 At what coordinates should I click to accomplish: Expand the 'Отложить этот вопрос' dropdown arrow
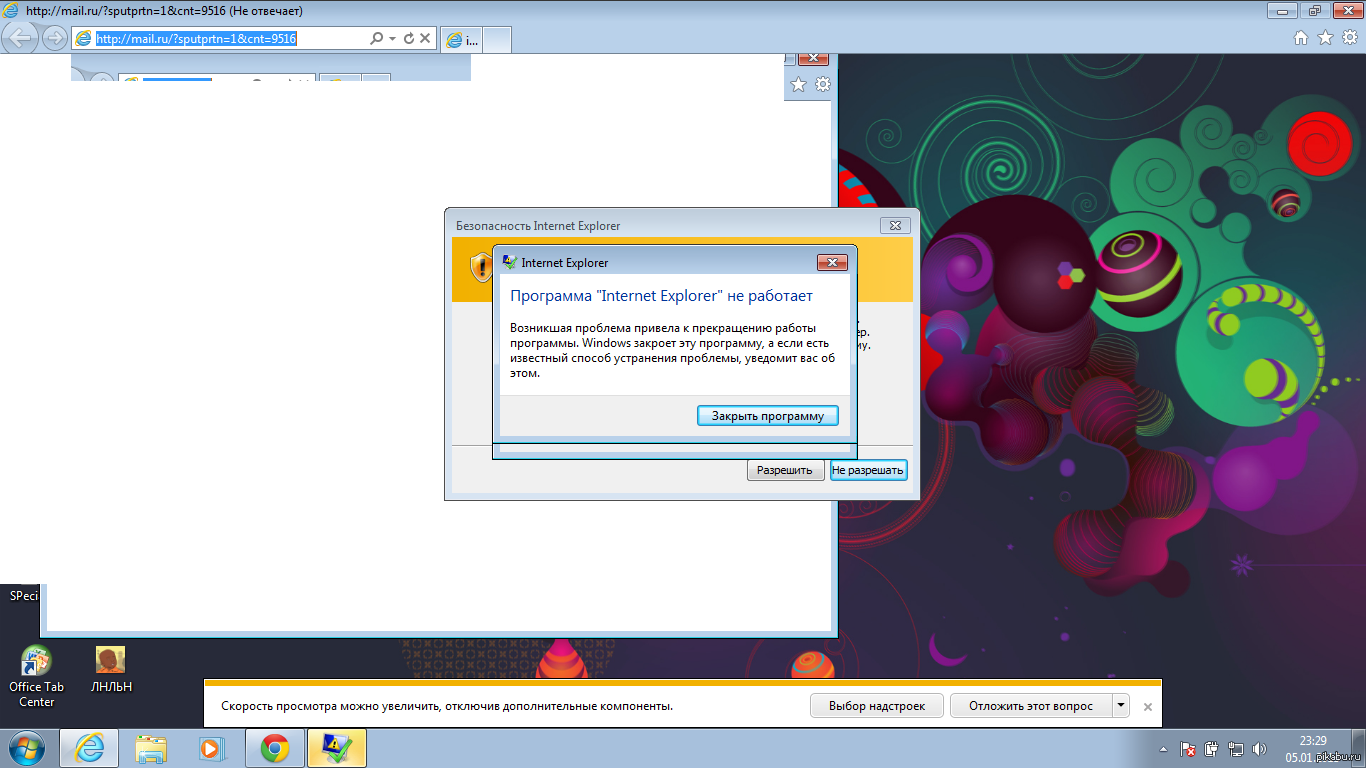coord(1121,706)
